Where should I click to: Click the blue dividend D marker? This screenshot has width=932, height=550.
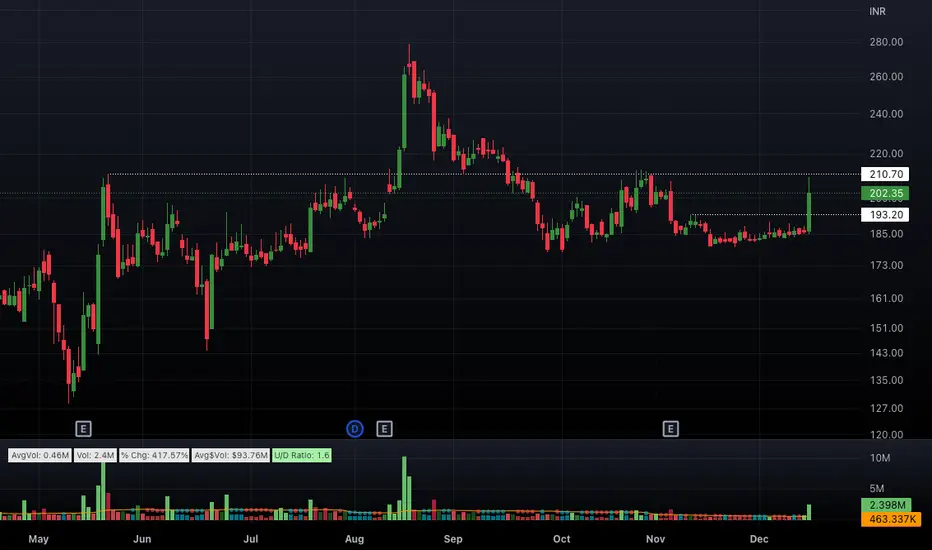[x=355, y=429]
